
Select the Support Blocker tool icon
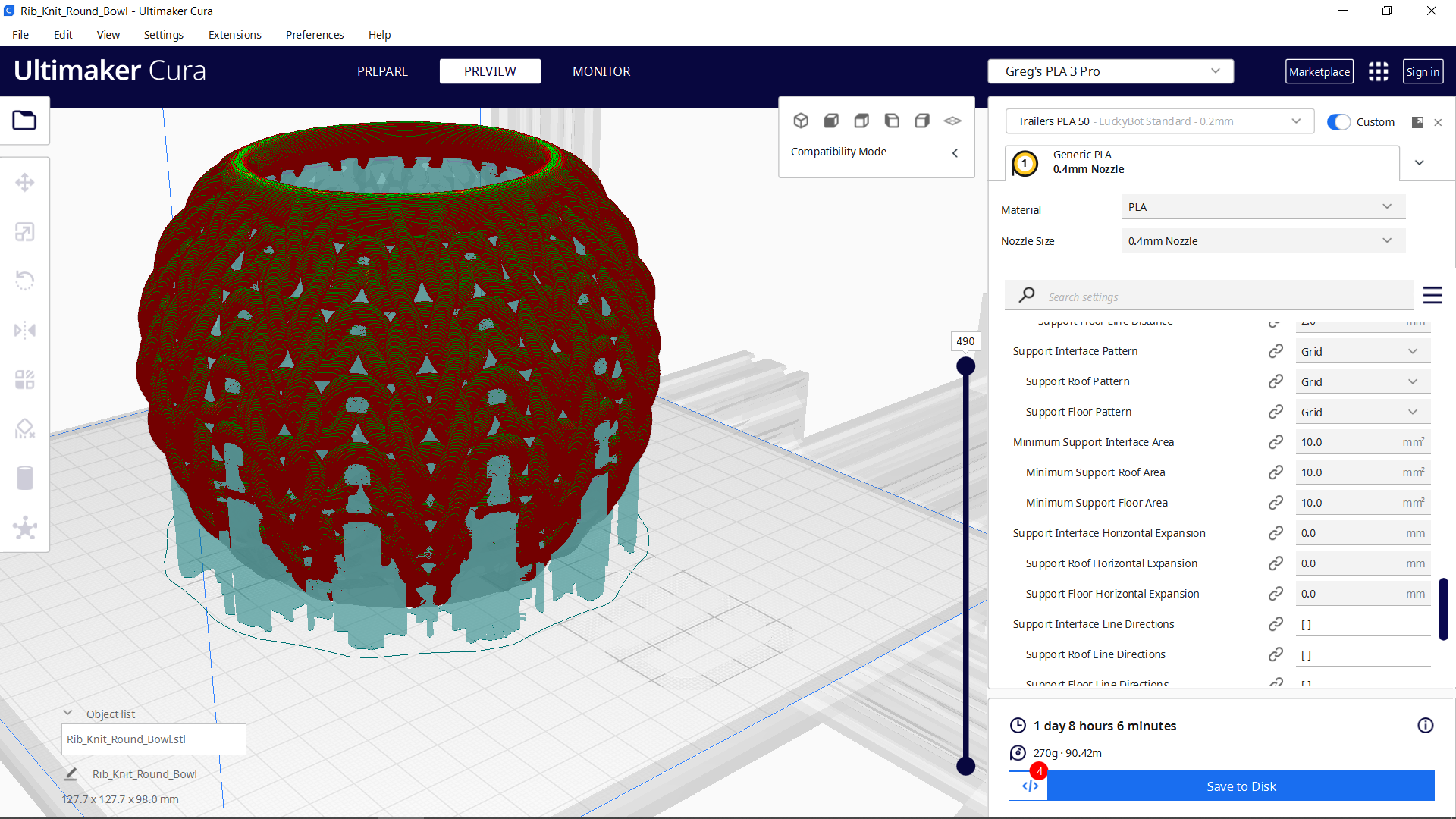point(24,429)
